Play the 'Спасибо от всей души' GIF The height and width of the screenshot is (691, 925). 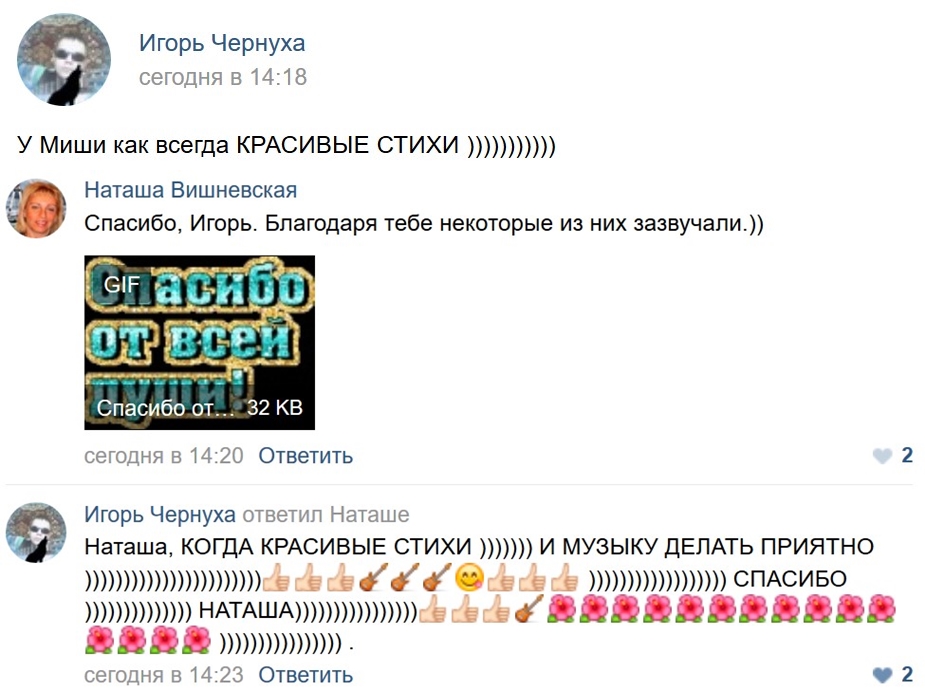point(199,342)
